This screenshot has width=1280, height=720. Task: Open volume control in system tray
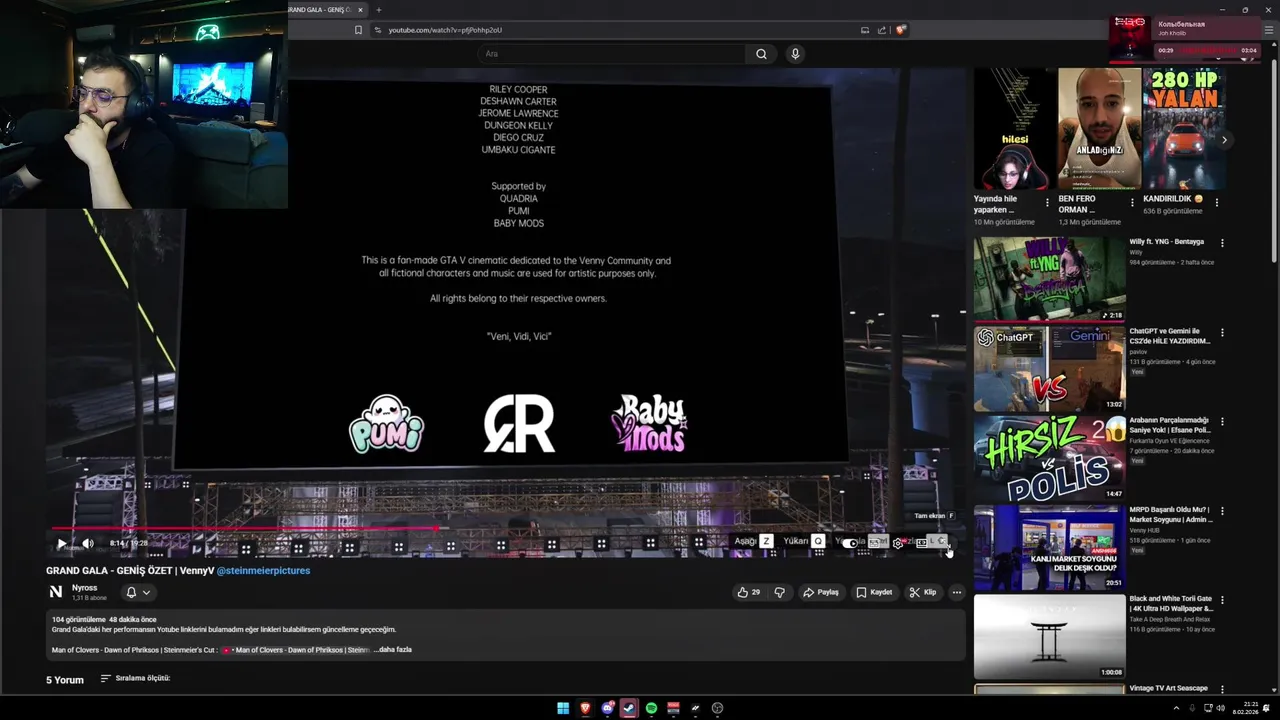1221,708
